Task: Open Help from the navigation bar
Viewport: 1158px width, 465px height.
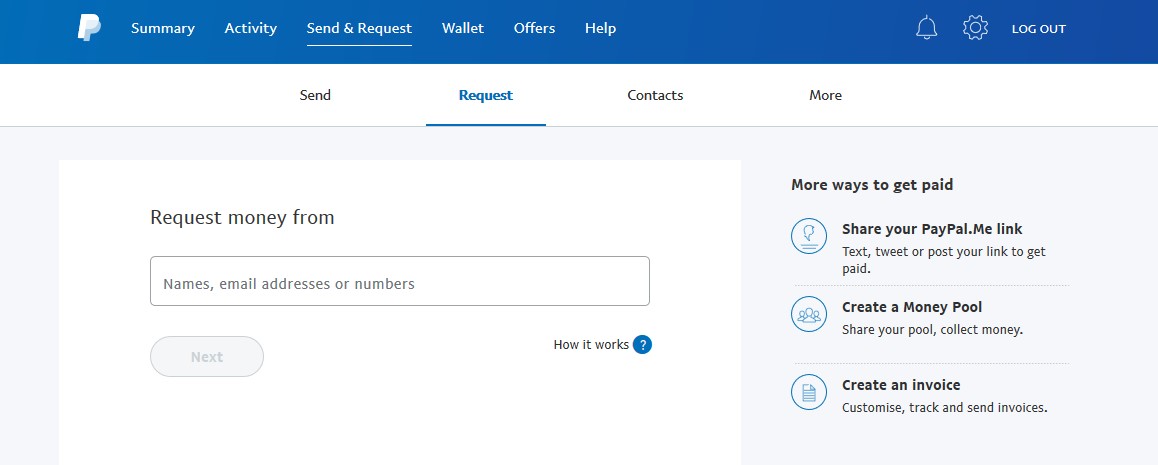Action: point(600,28)
